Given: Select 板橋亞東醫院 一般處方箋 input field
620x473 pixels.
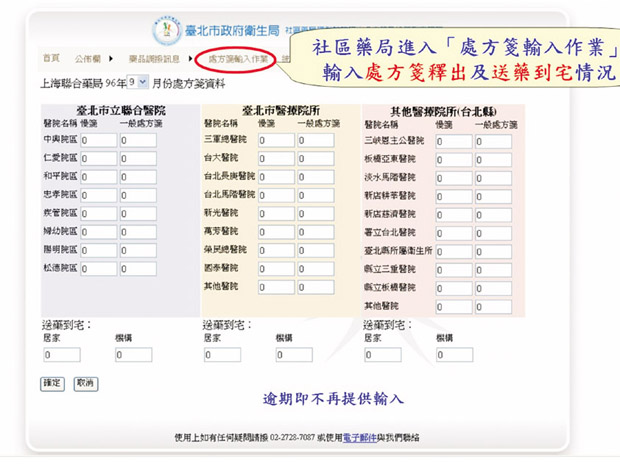Looking at the screenshot, I should coord(493,159).
